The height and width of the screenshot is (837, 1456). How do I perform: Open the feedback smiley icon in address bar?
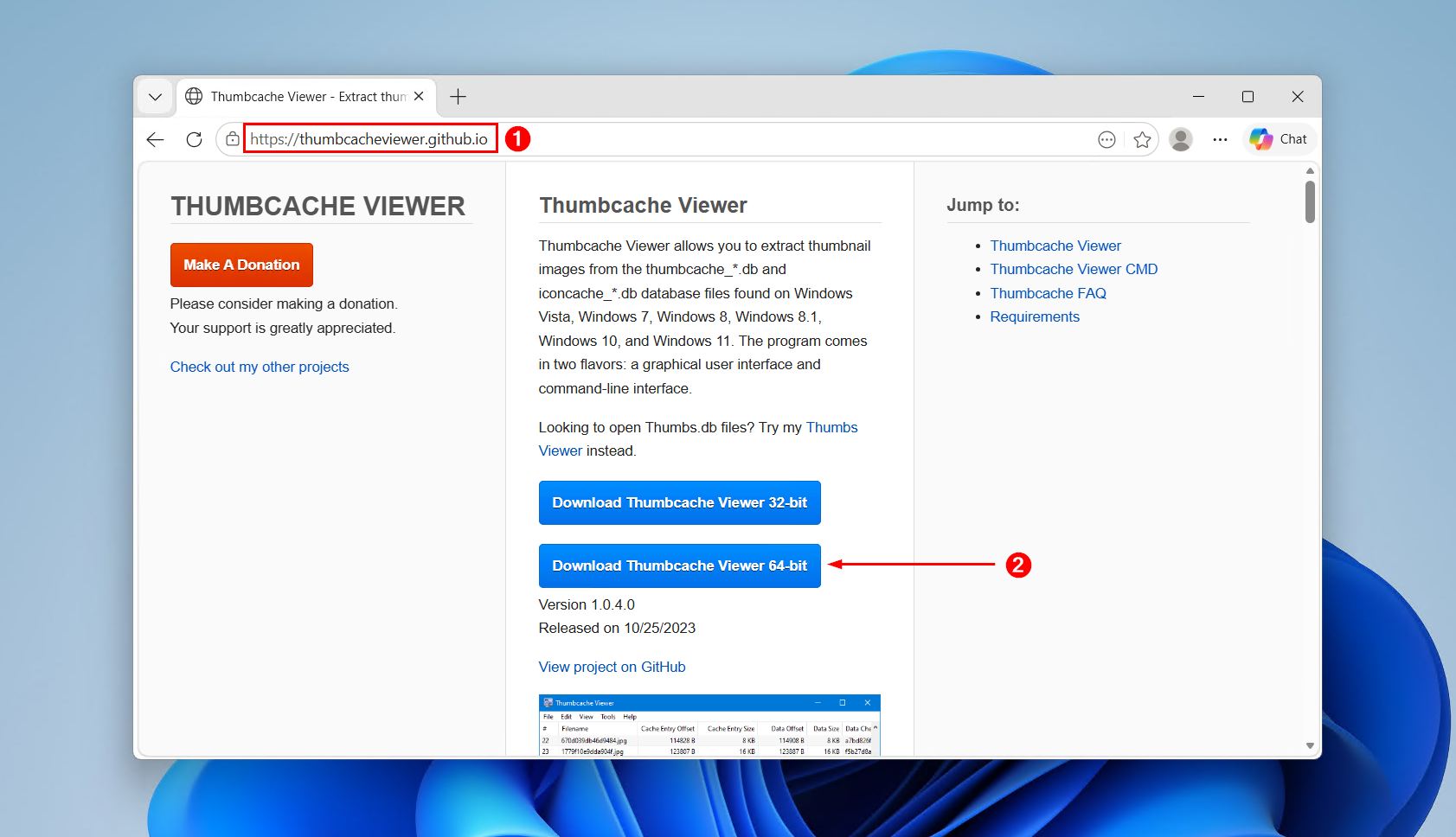click(x=1106, y=139)
